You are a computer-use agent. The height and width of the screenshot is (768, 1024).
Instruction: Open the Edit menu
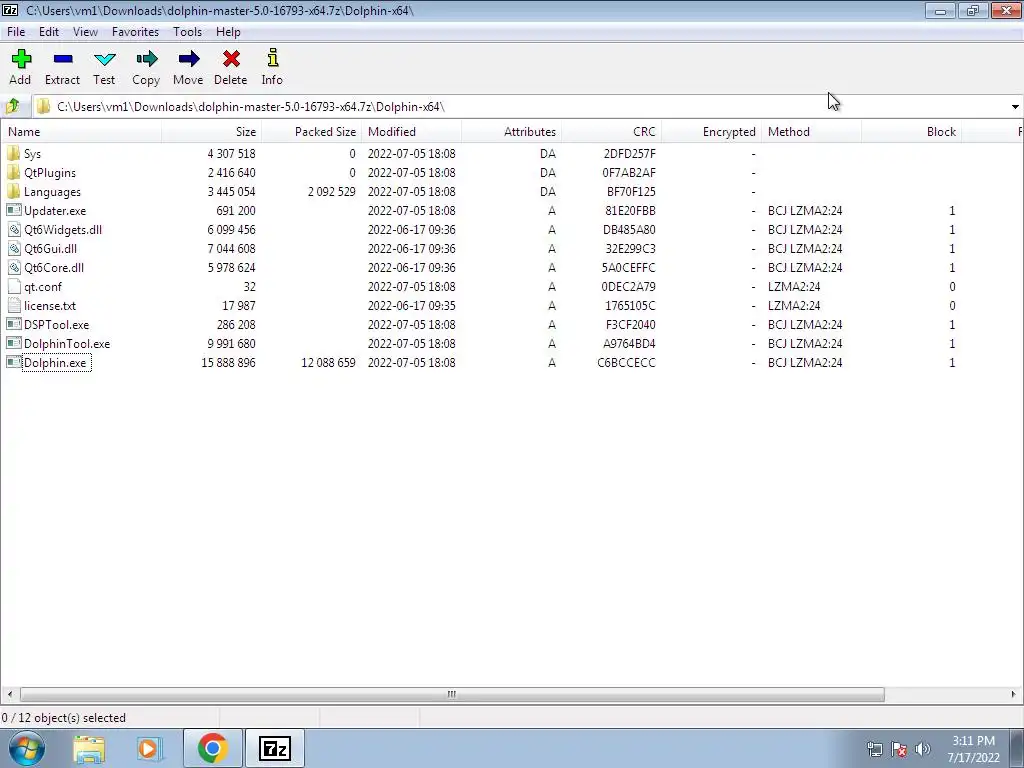(x=49, y=31)
